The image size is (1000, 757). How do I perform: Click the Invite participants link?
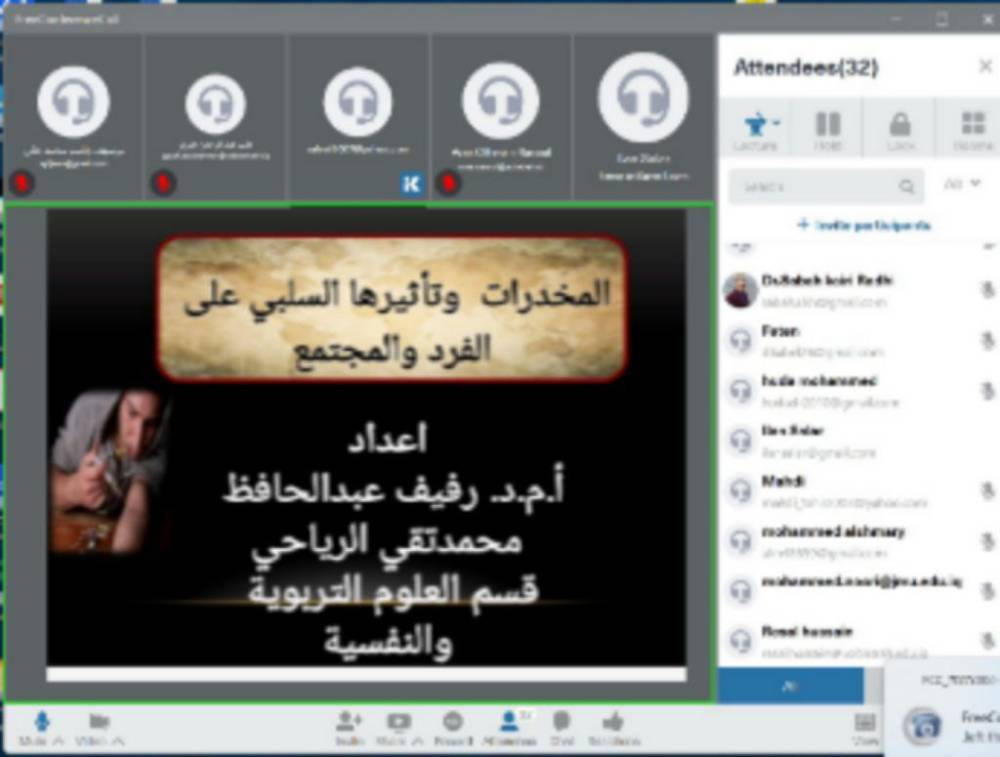(x=864, y=225)
